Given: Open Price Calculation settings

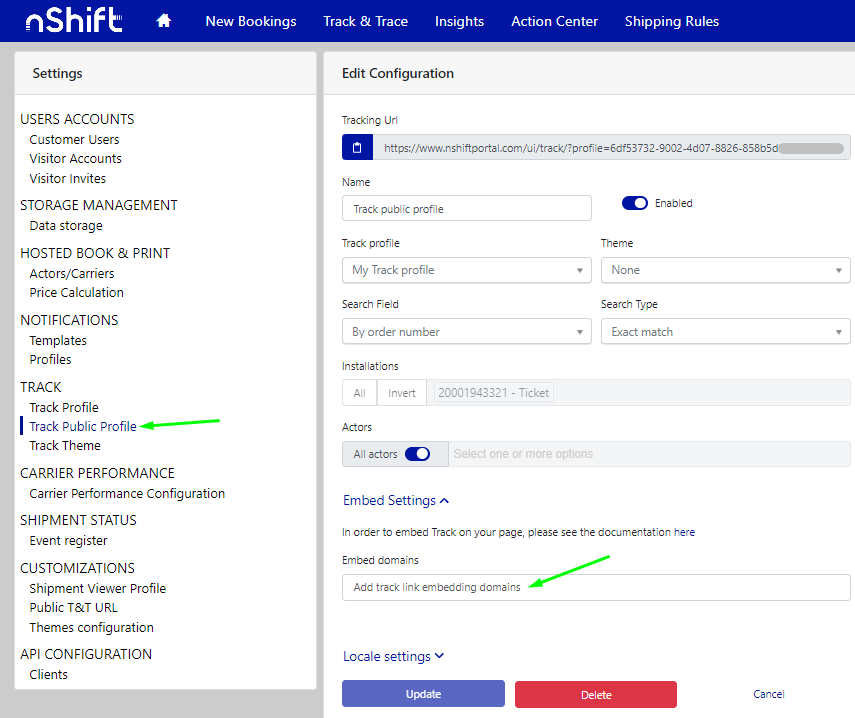Looking at the screenshot, I should (x=76, y=293).
